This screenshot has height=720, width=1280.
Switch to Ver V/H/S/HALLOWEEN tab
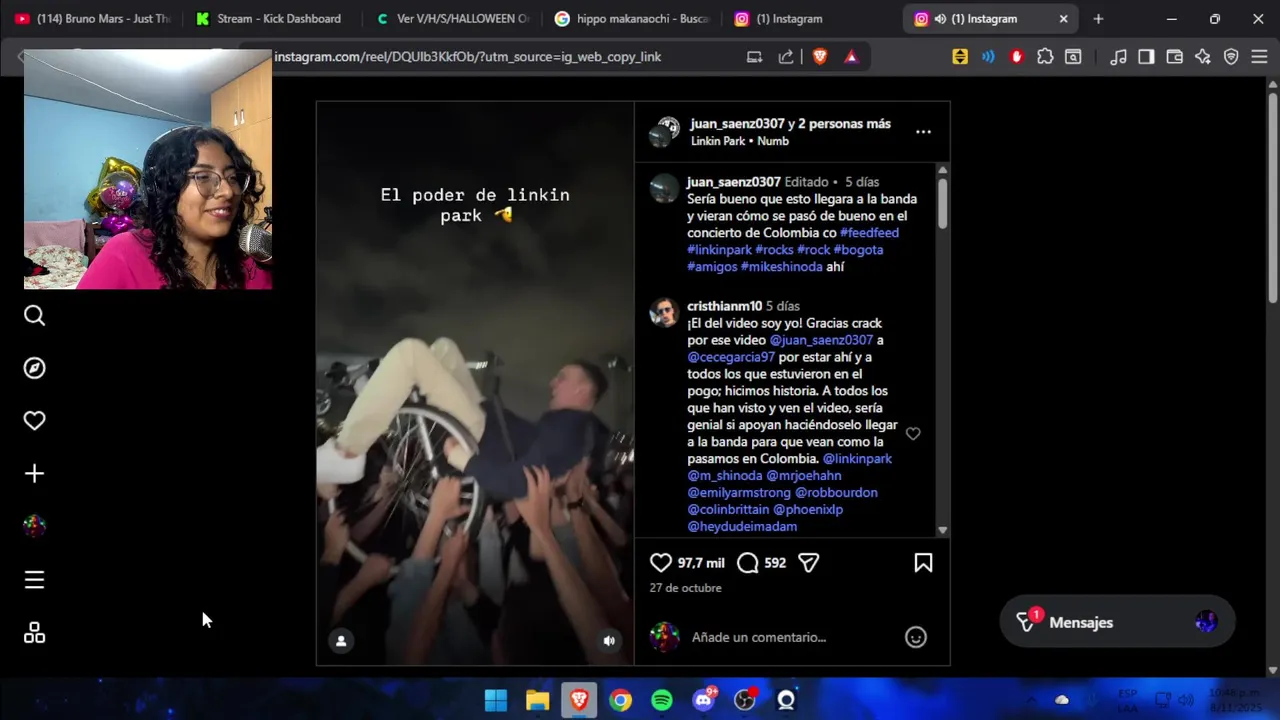453,19
